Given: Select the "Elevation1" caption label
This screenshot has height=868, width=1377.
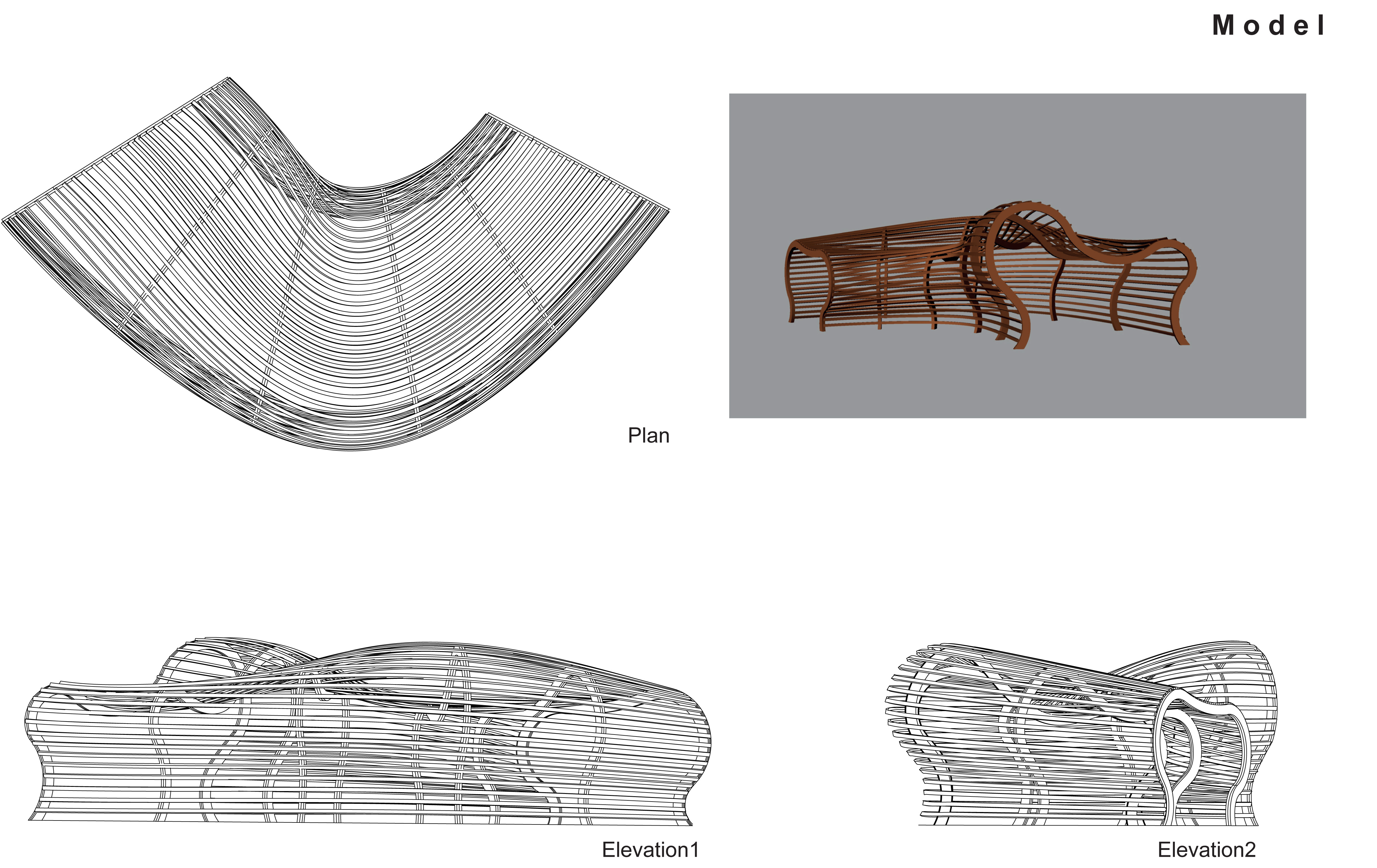Looking at the screenshot, I should (x=650, y=850).
